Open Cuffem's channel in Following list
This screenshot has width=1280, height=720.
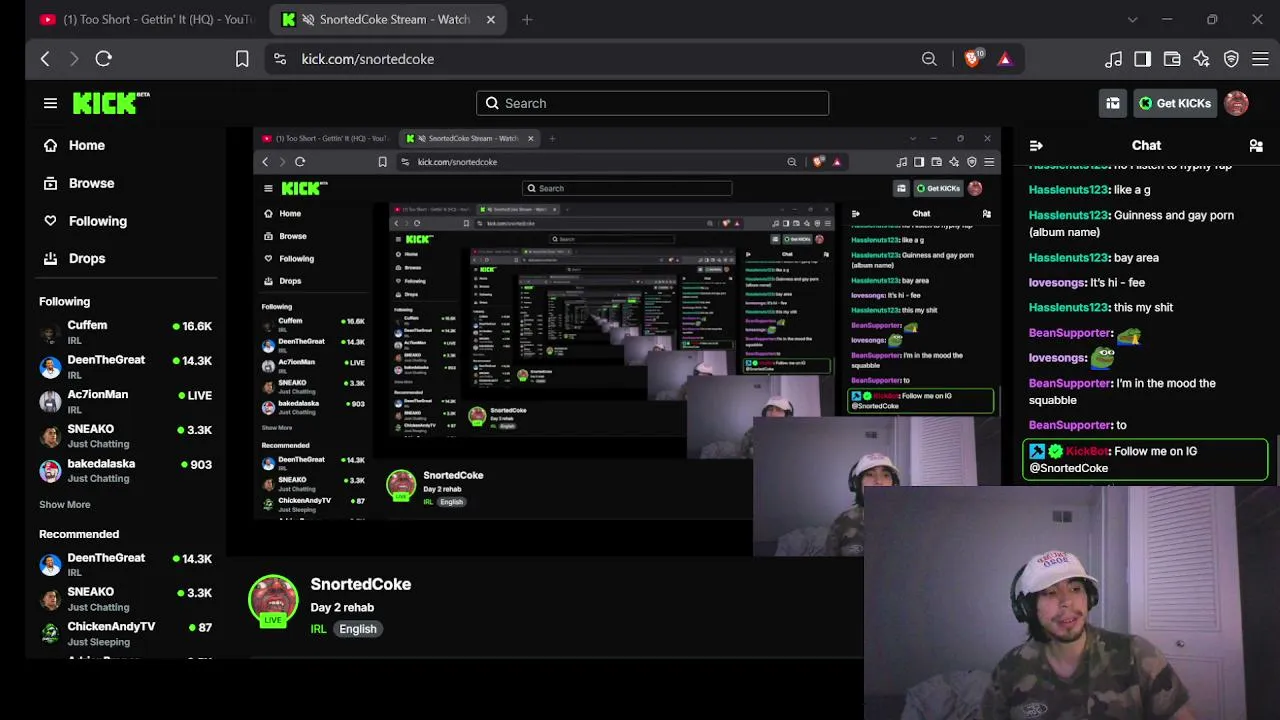pyautogui.click(x=125, y=332)
